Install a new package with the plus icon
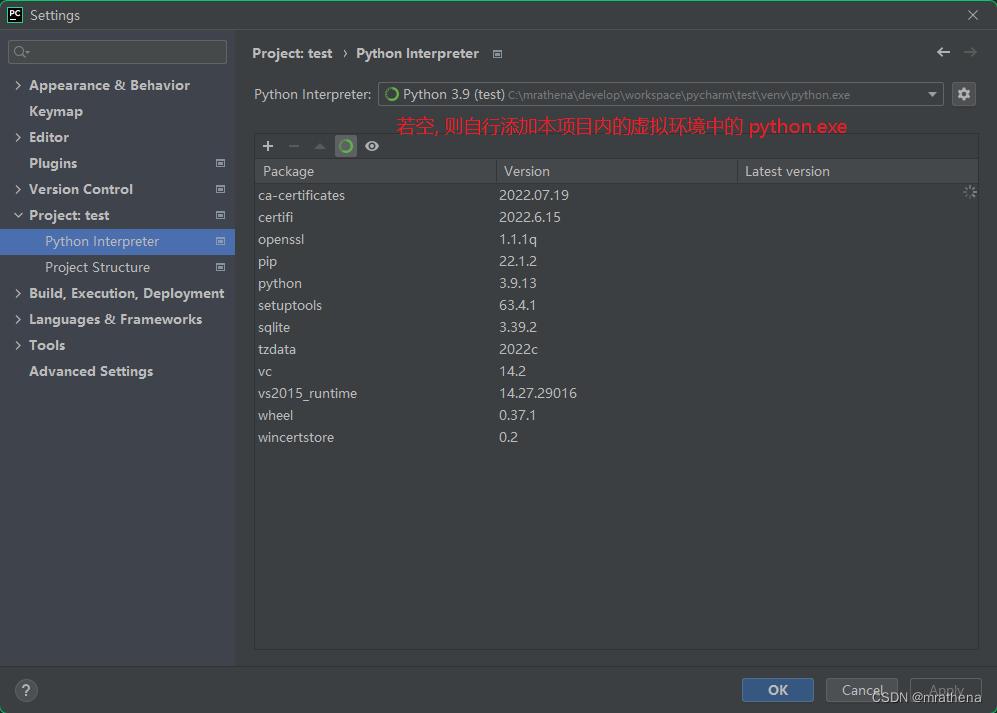 (268, 146)
